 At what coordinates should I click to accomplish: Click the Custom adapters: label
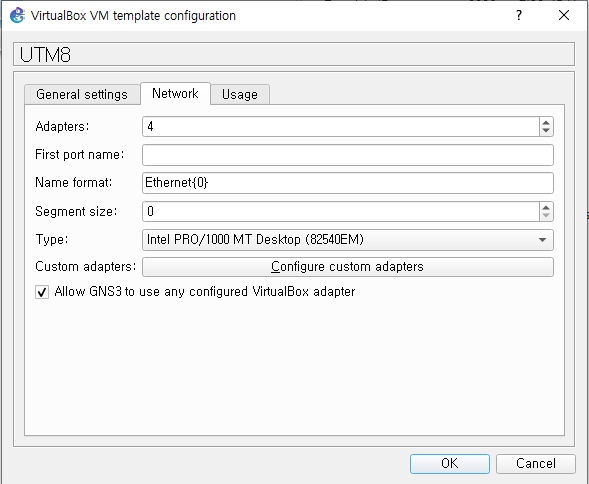click(86, 266)
